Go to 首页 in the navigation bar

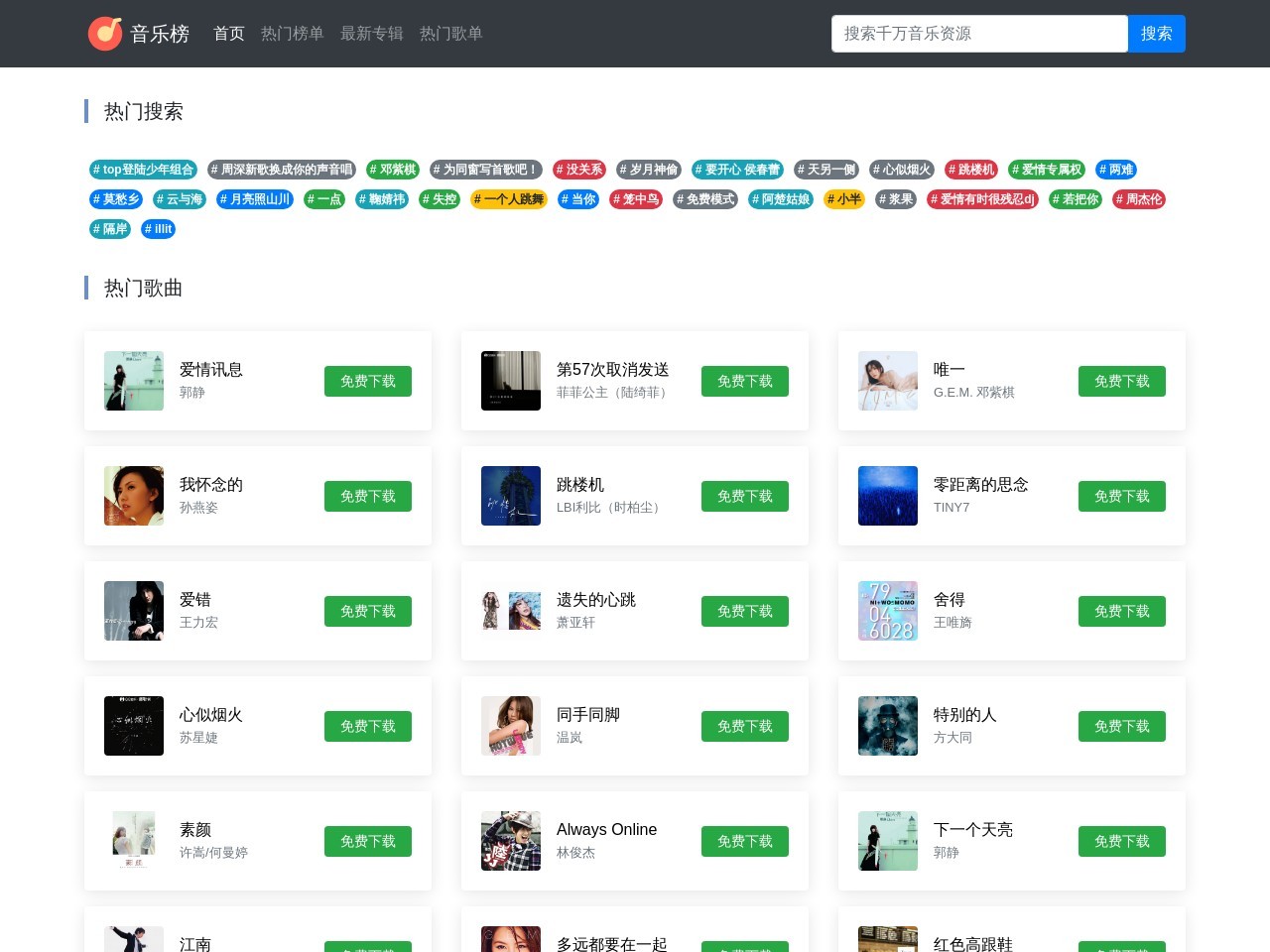coord(228,33)
